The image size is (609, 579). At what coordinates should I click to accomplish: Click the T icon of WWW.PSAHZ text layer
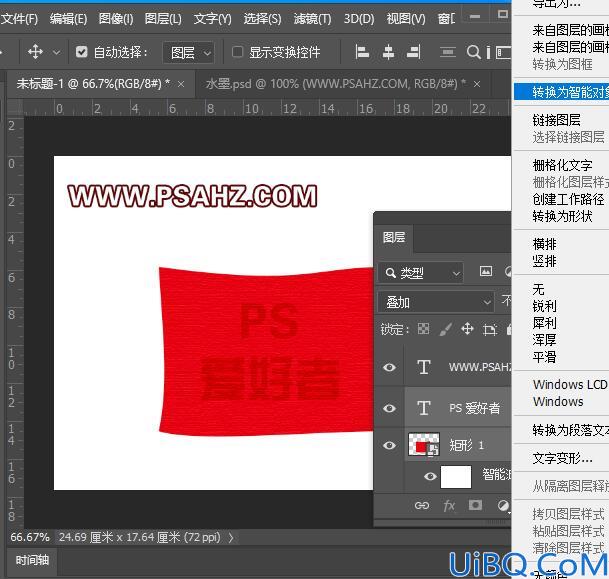tap(424, 367)
